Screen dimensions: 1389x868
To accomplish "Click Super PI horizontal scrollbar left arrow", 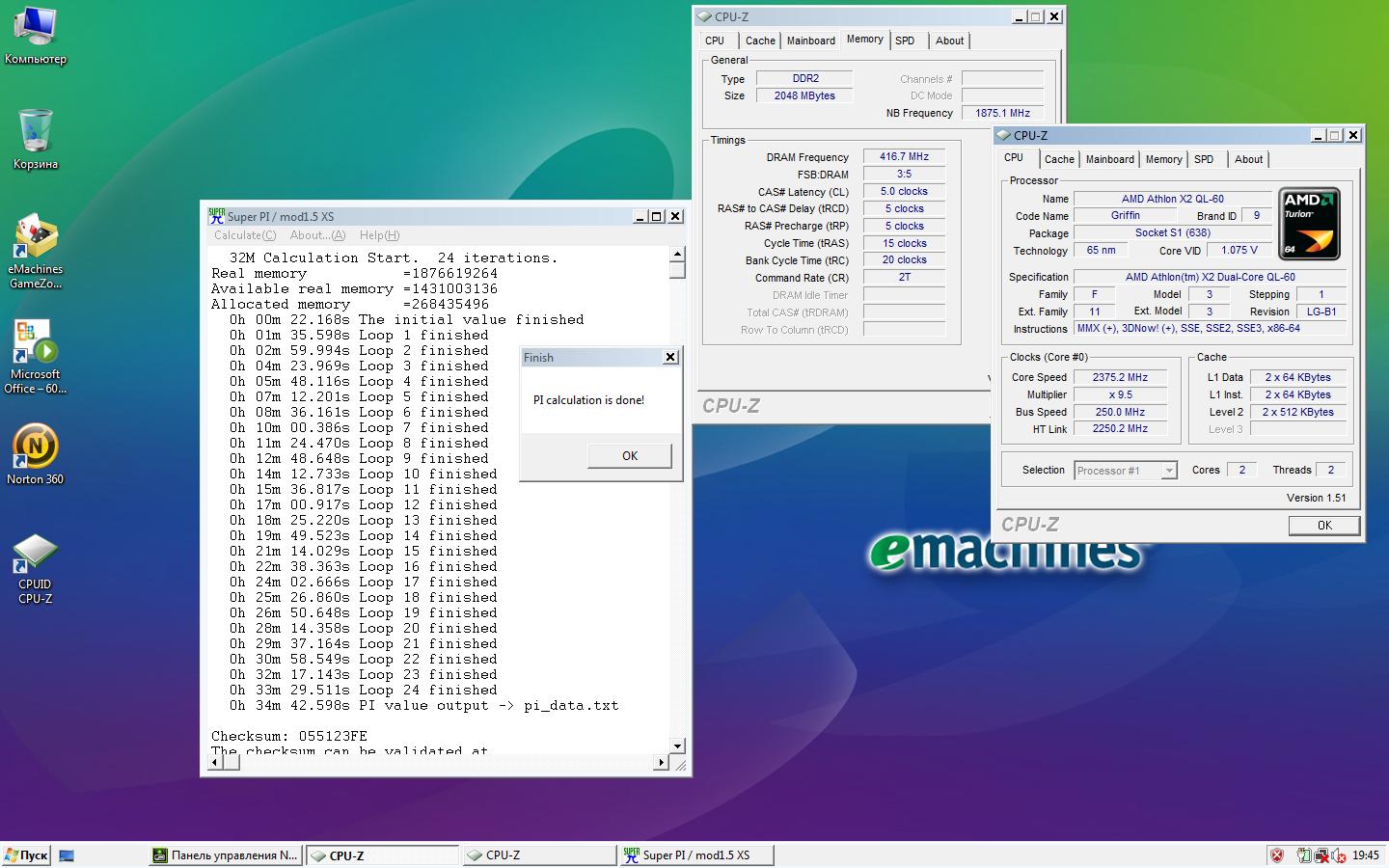I will click(x=216, y=762).
